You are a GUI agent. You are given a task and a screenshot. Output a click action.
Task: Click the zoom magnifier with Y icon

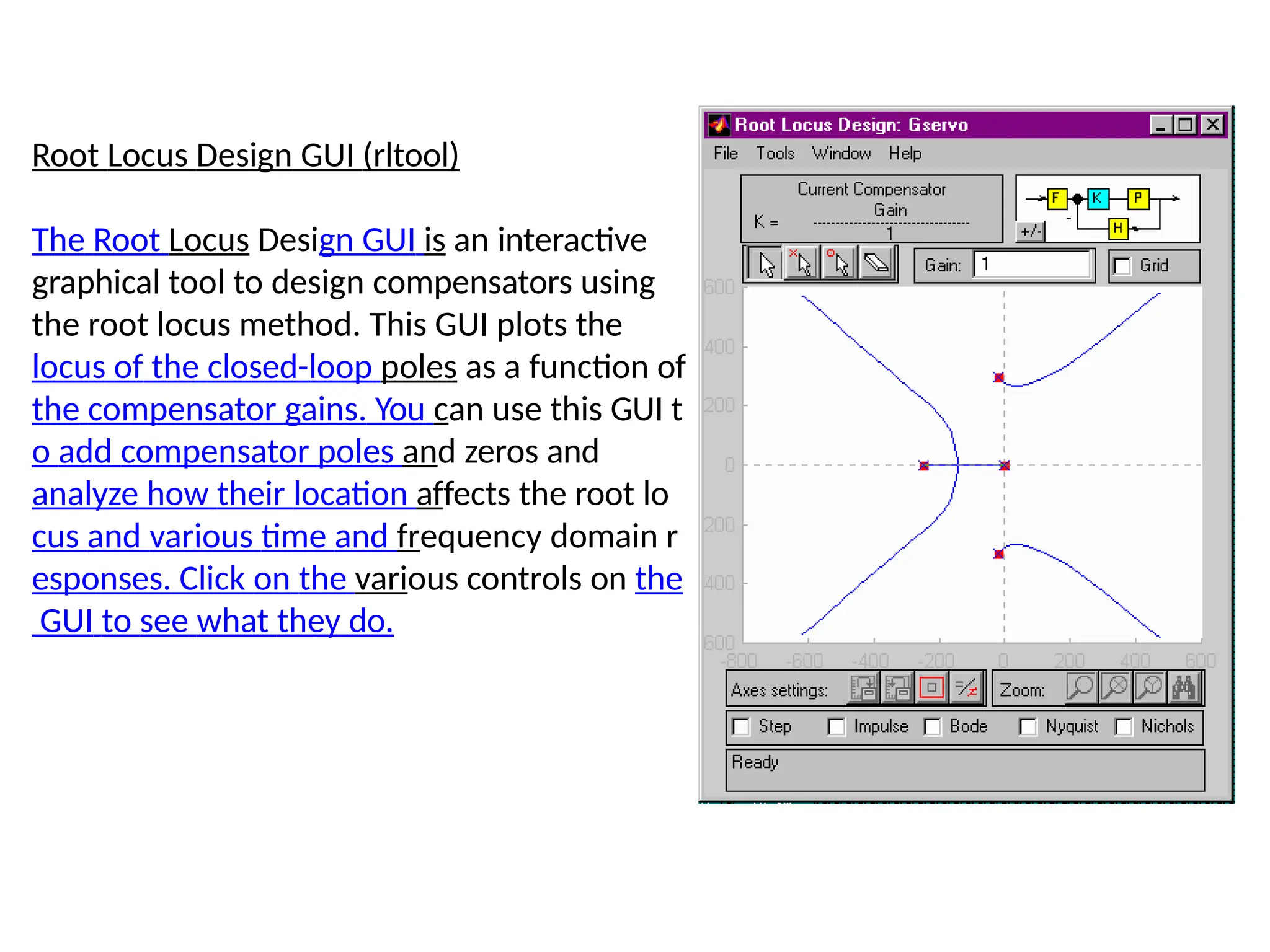[x=1149, y=687]
